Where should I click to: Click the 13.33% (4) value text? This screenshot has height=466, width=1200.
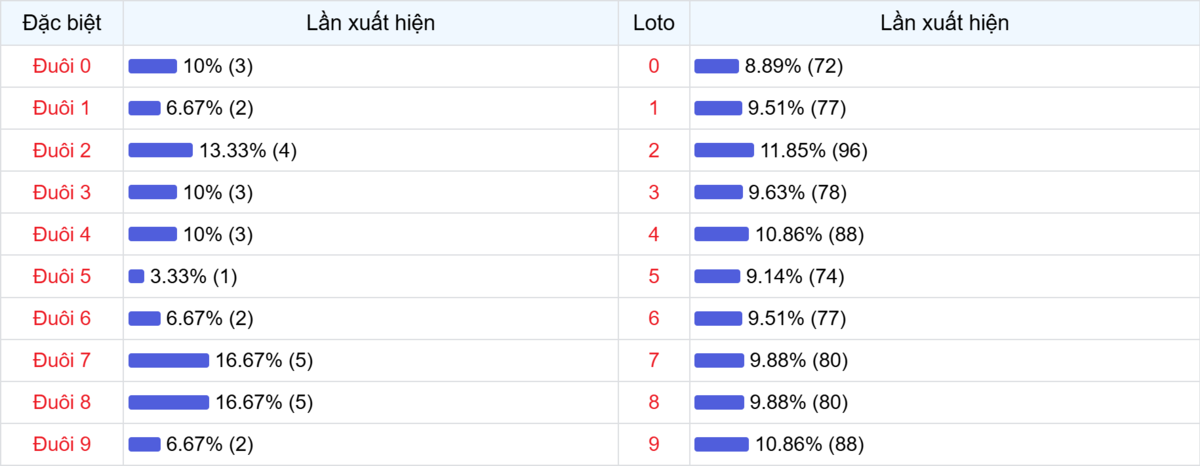(248, 150)
